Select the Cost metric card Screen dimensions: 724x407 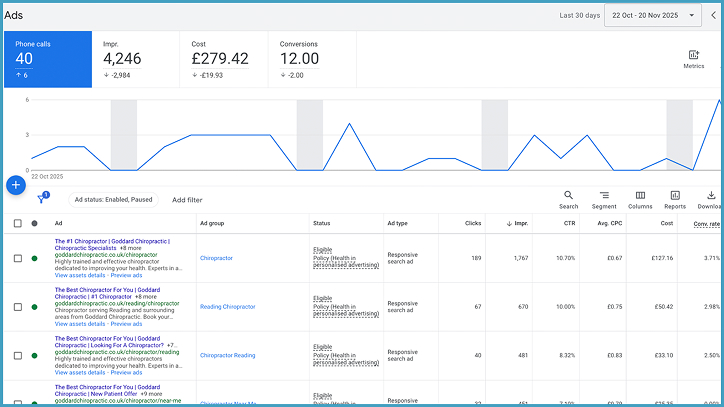(223, 59)
